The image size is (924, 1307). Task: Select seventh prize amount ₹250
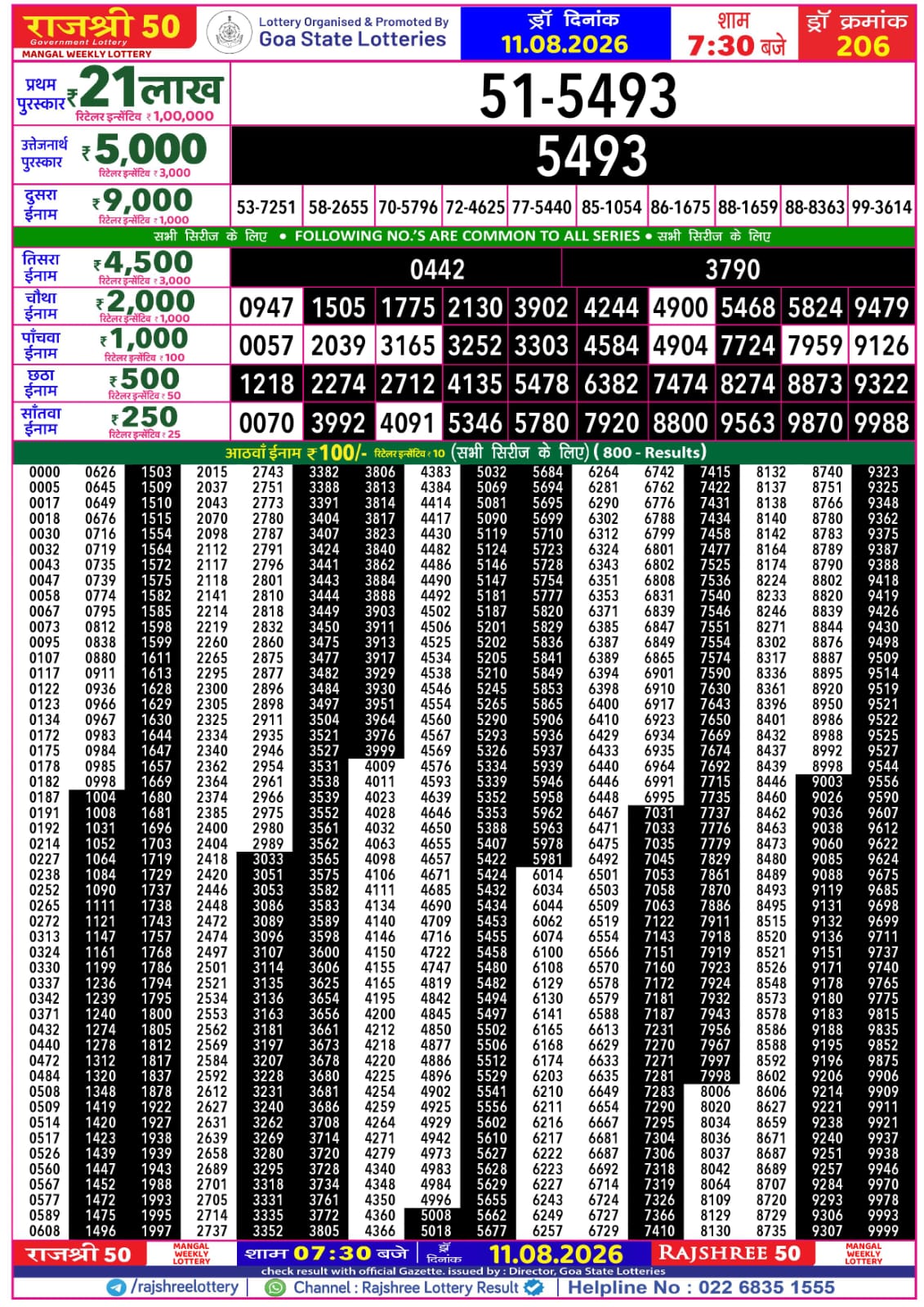[x=145, y=418]
